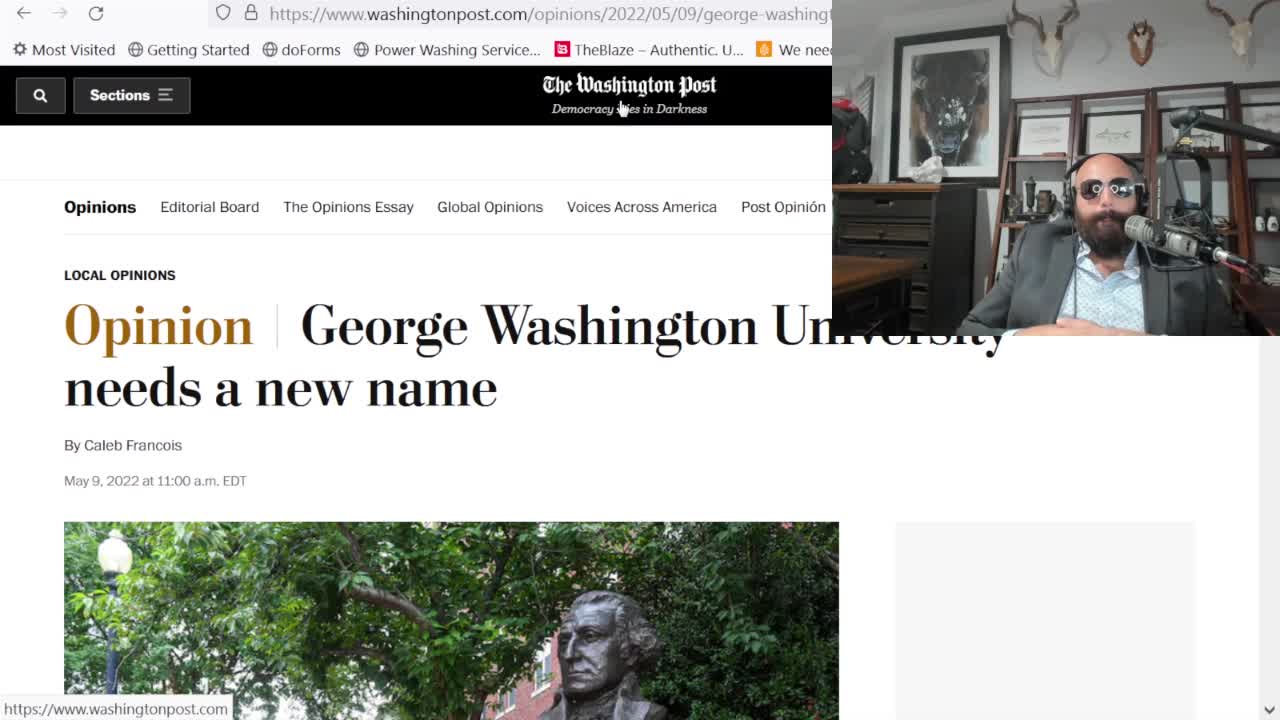Viewport: 1280px width, 720px height.
Task: Click the shield tracking protection icon
Action: pos(223,13)
